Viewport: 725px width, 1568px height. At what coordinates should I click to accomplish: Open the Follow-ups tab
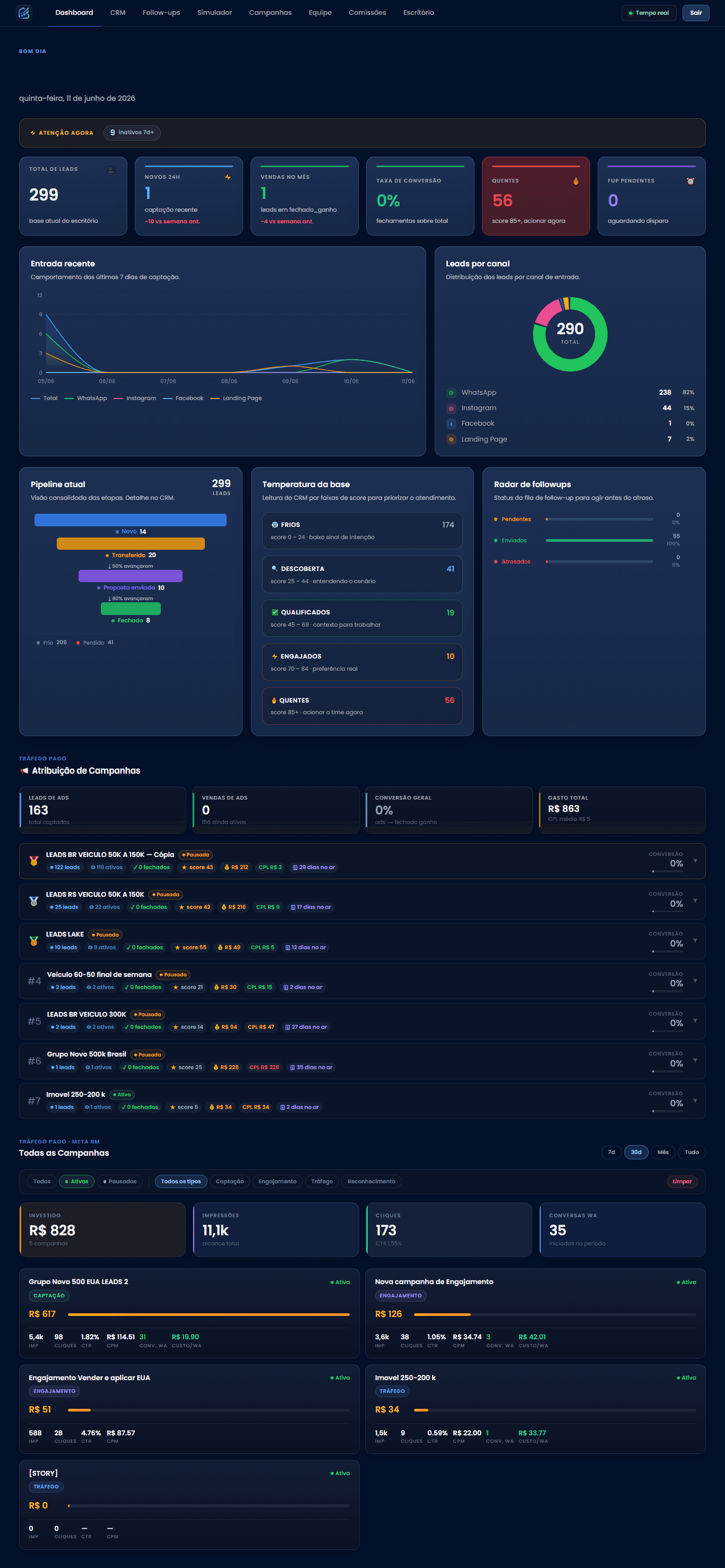(x=161, y=13)
